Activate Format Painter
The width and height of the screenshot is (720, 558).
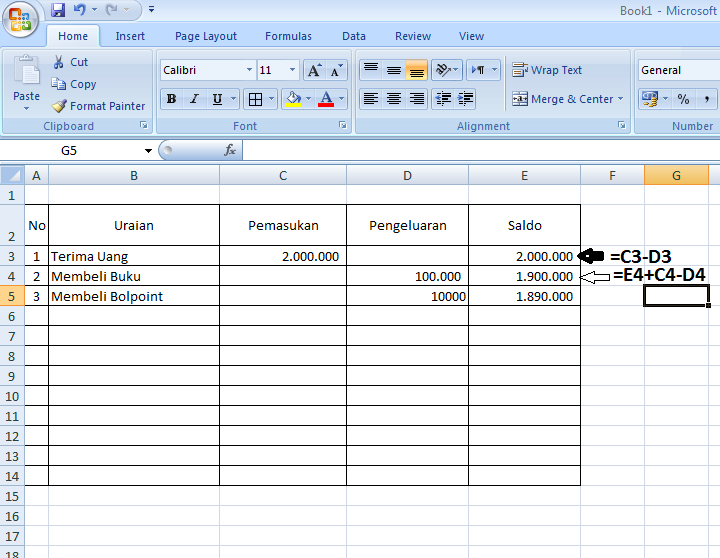(x=98, y=106)
